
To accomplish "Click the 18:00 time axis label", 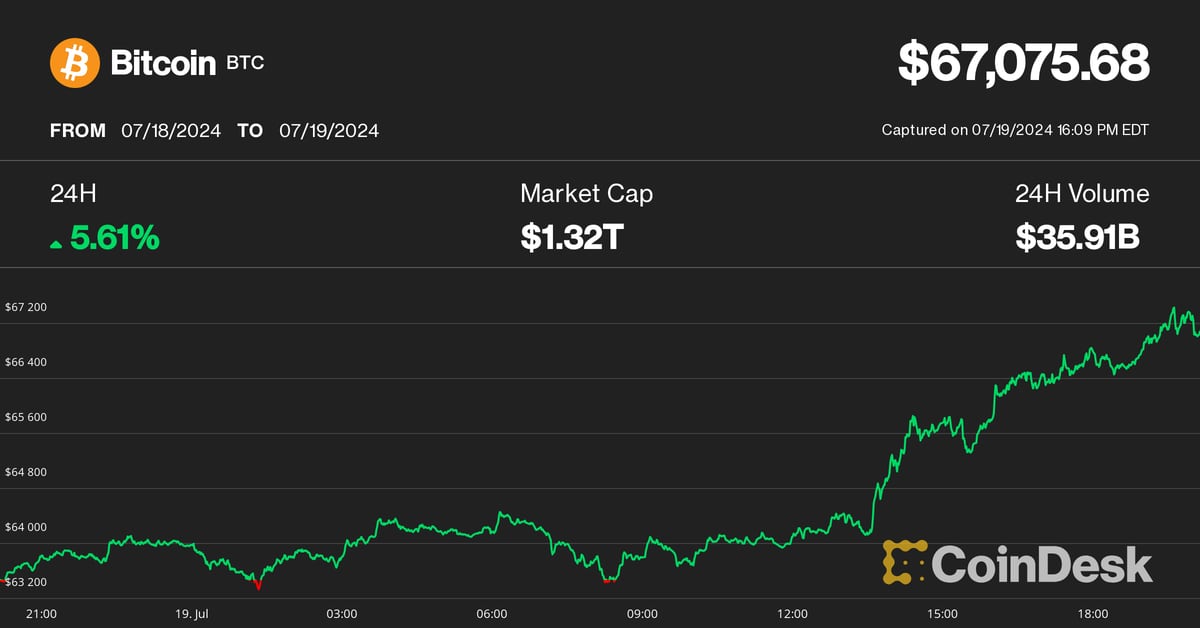I will pos(1092,614).
